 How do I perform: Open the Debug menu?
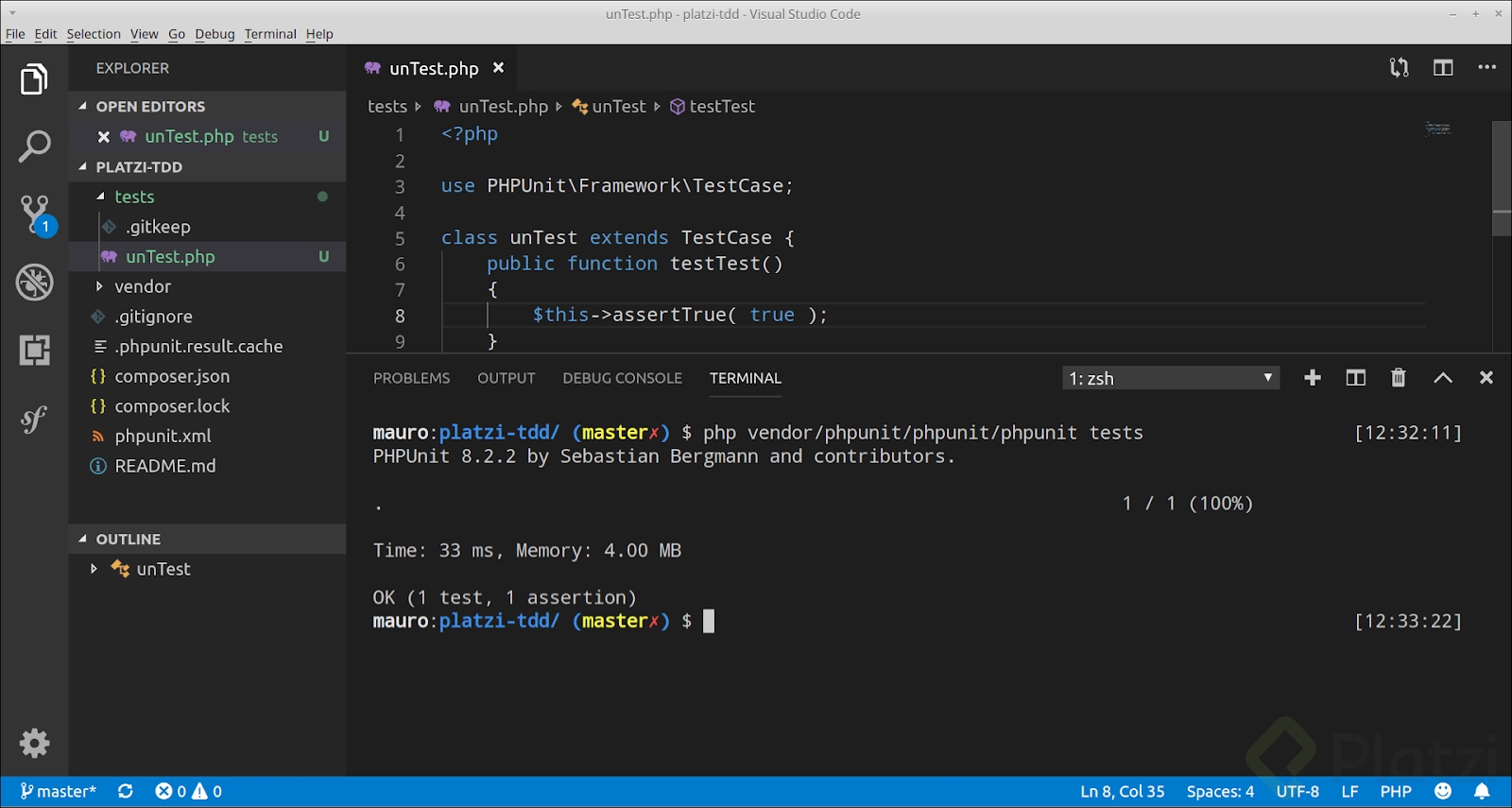[215, 34]
